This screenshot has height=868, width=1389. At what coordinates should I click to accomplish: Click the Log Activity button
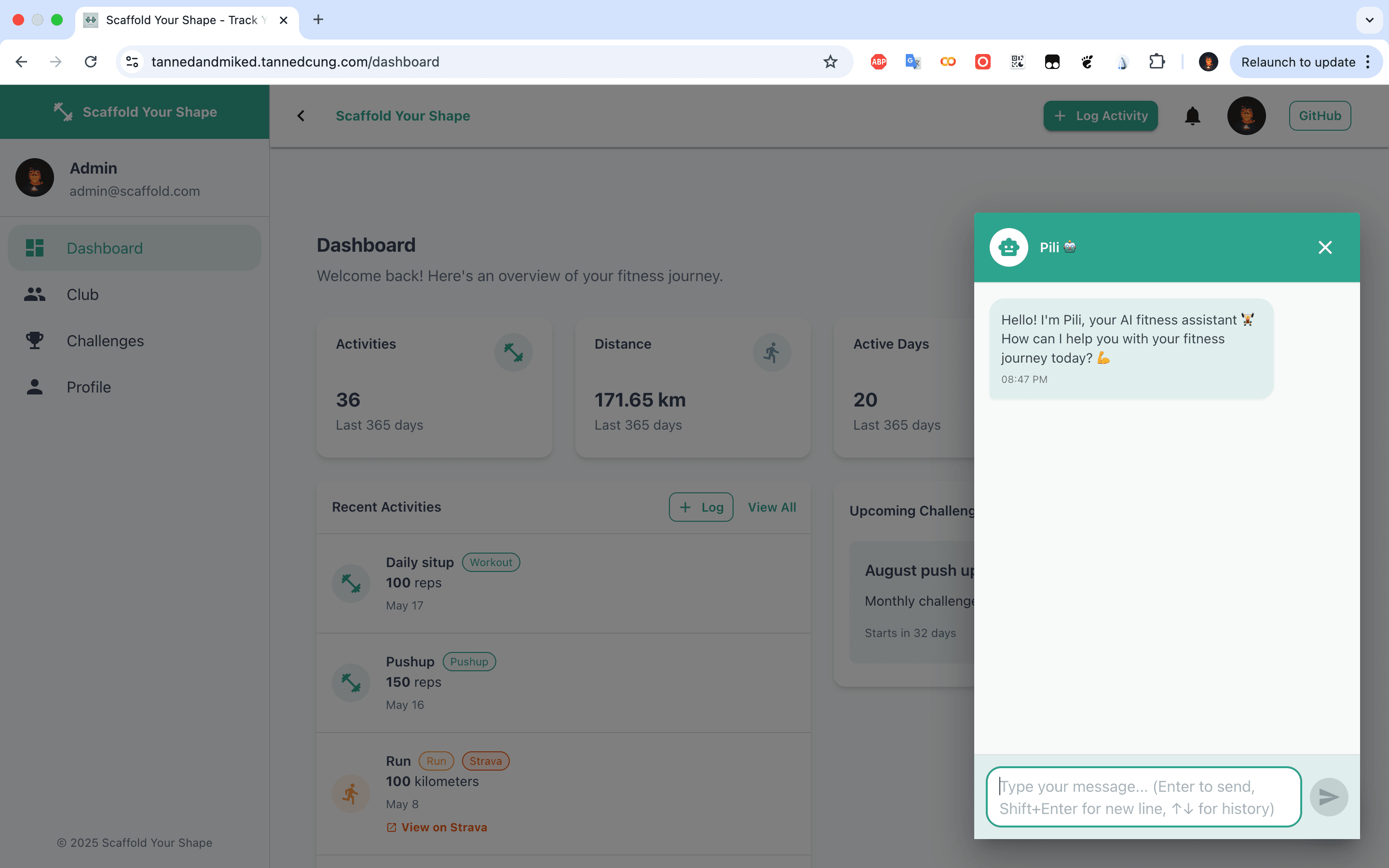pos(1100,116)
